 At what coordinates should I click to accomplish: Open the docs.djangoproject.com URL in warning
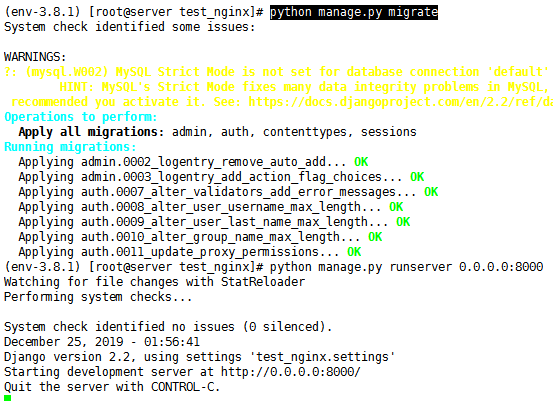pos(400,102)
